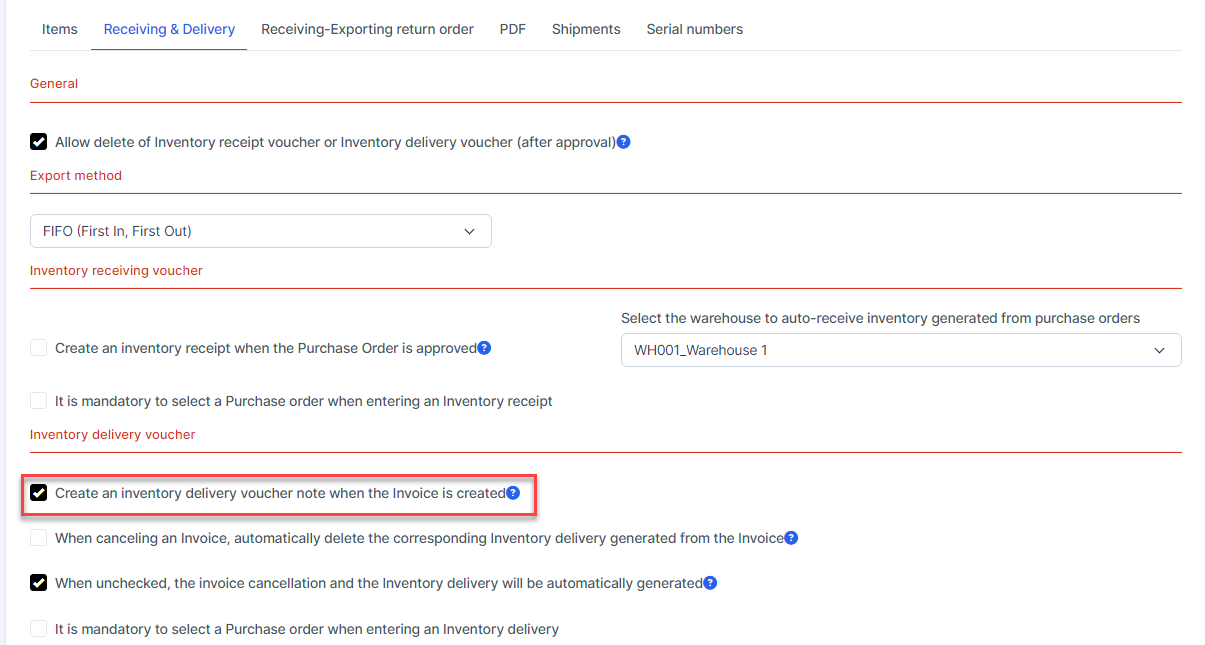Uncheck Allow delete of Inventory receipt voucher
Image resolution: width=1205 pixels, height=645 pixels.
(39, 142)
